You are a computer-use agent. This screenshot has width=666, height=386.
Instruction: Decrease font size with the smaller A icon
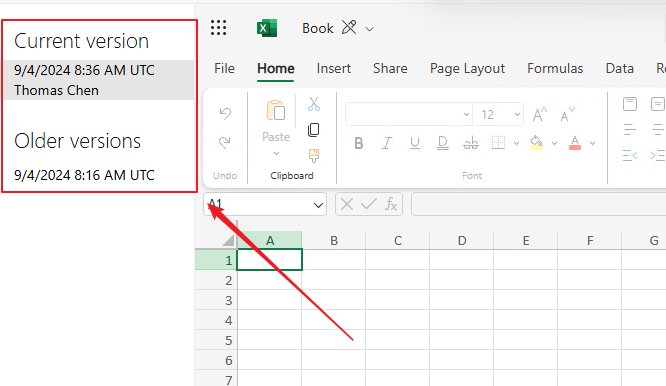[x=567, y=114]
